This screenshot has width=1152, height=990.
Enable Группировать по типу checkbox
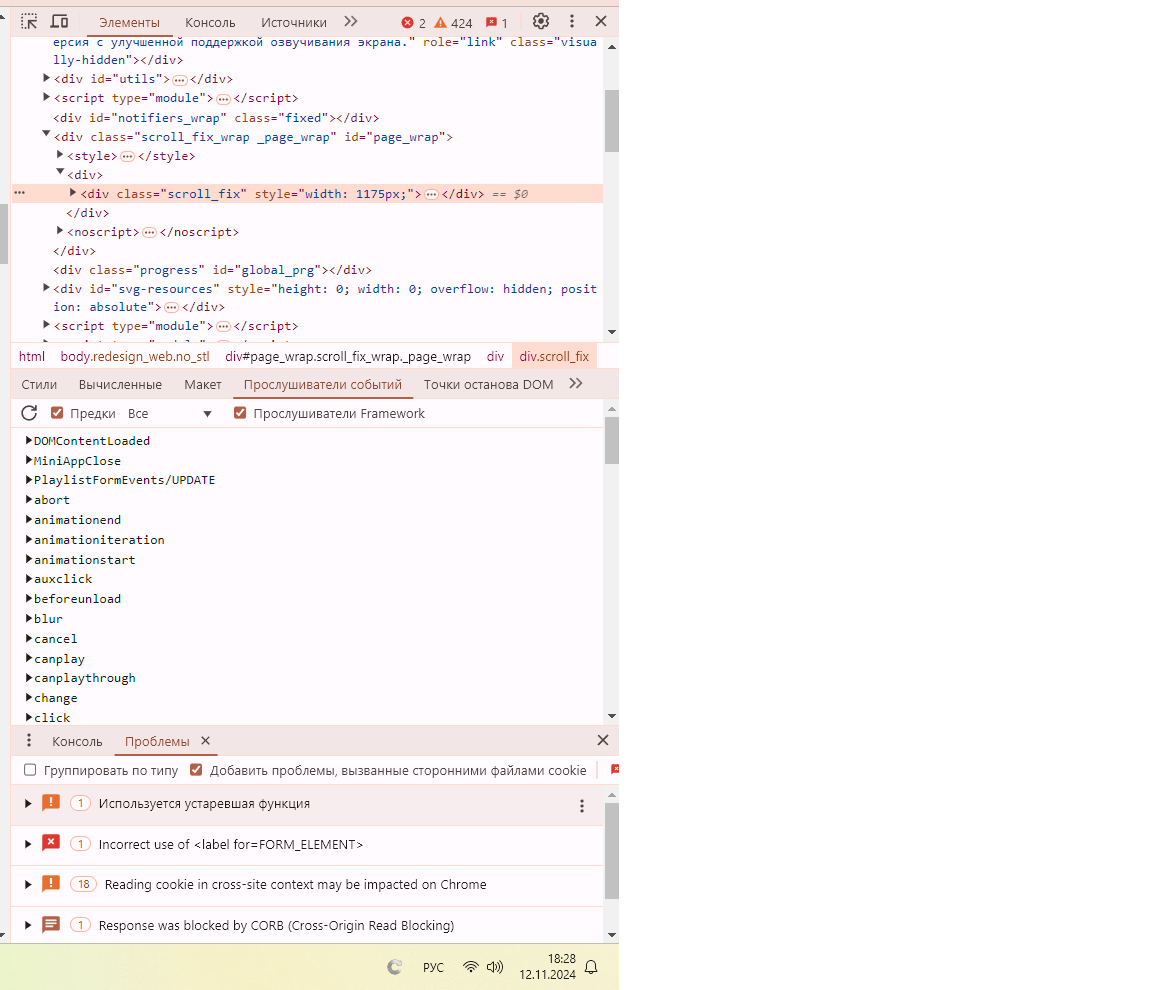coord(30,770)
